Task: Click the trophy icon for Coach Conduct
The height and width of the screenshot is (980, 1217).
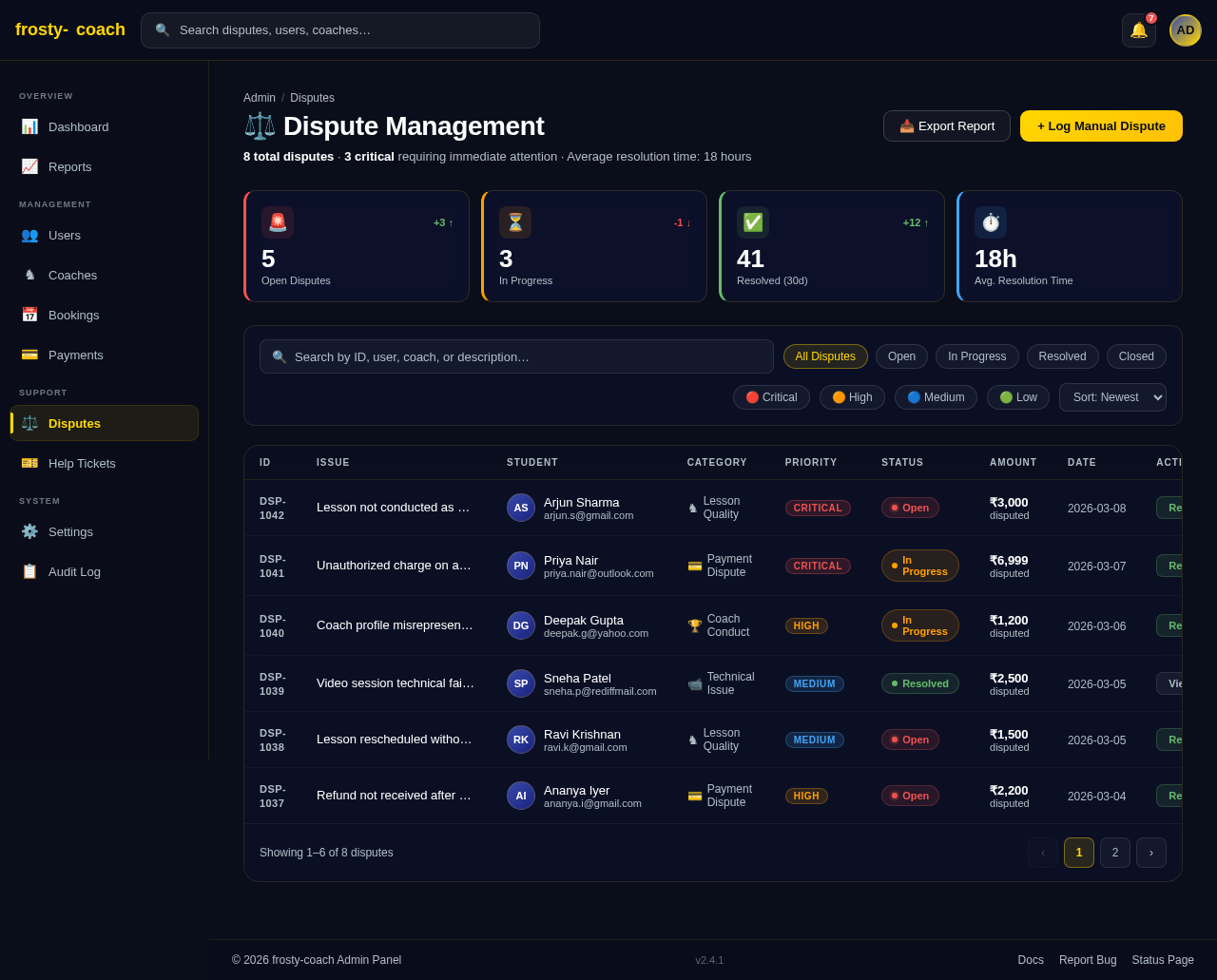Action: (x=695, y=625)
